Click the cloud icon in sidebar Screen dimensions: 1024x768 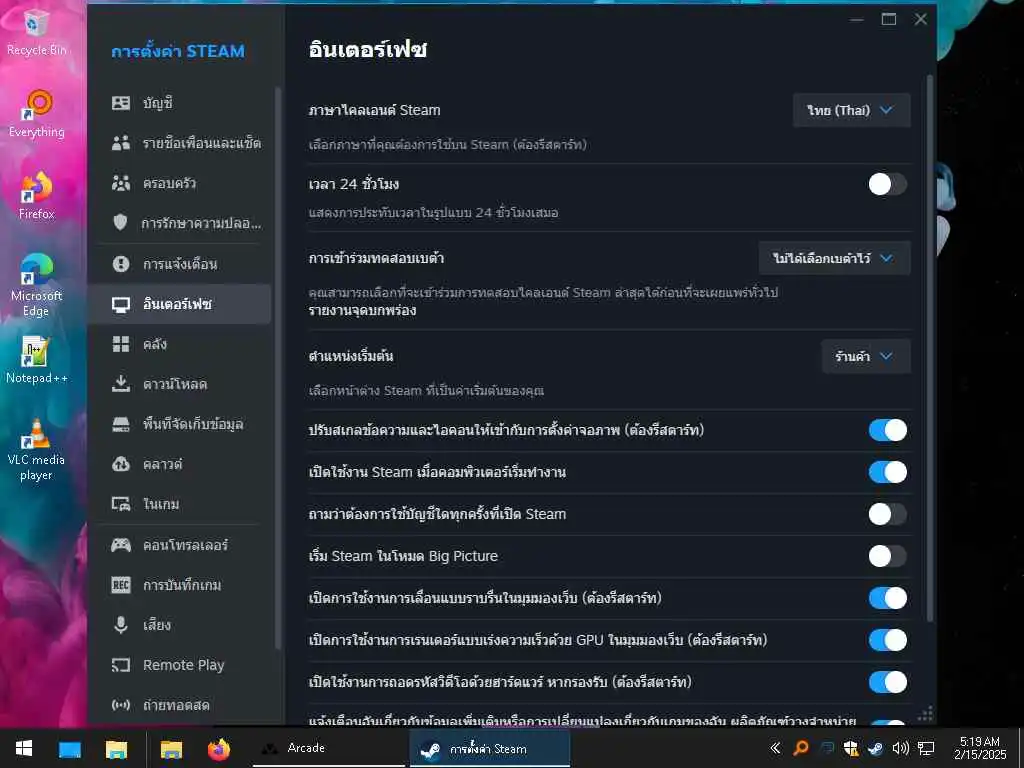click(x=121, y=464)
